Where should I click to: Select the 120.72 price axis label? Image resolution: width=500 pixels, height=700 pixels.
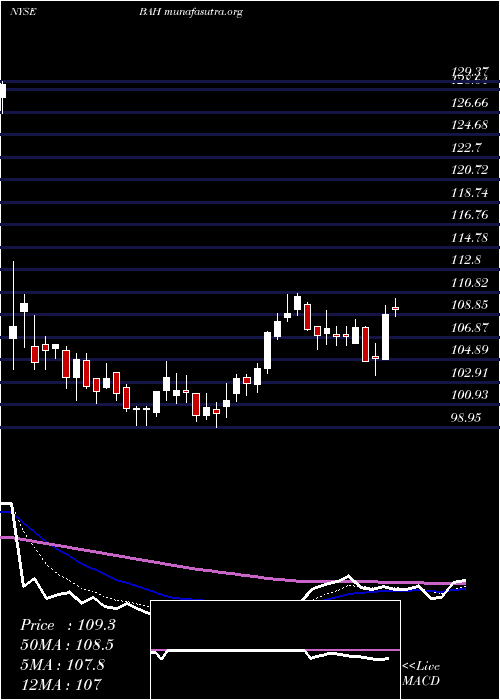[469, 170]
